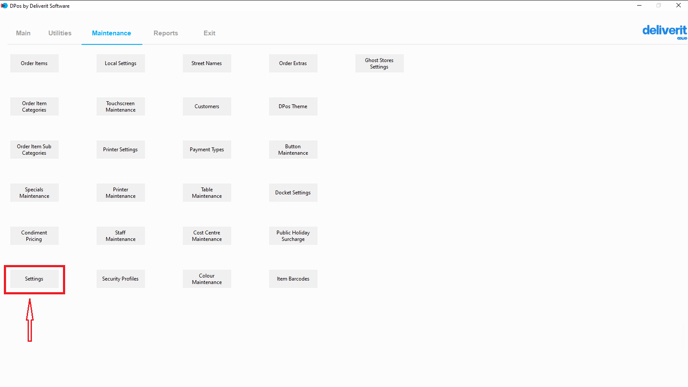Open Order Items maintenance
This screenshot has width=688, height=387.
coord(34,63)
